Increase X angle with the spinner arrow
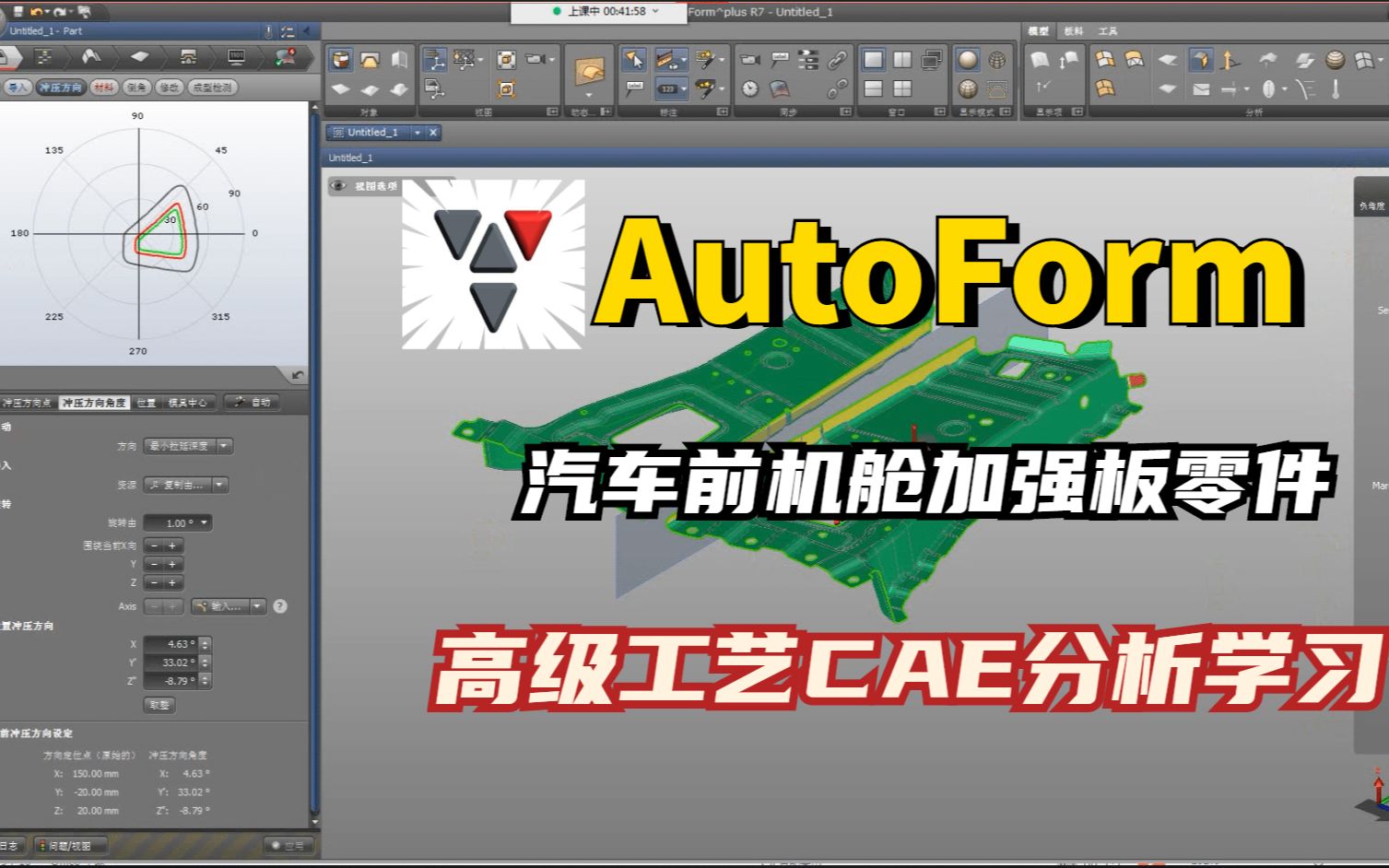1389x868 pixels. tap(206, 640)
